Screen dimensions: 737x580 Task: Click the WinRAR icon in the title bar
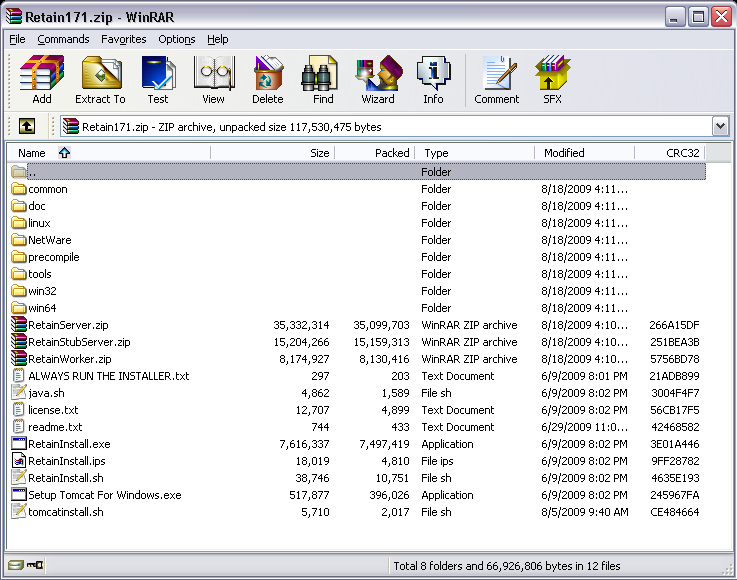click(14, 16)
